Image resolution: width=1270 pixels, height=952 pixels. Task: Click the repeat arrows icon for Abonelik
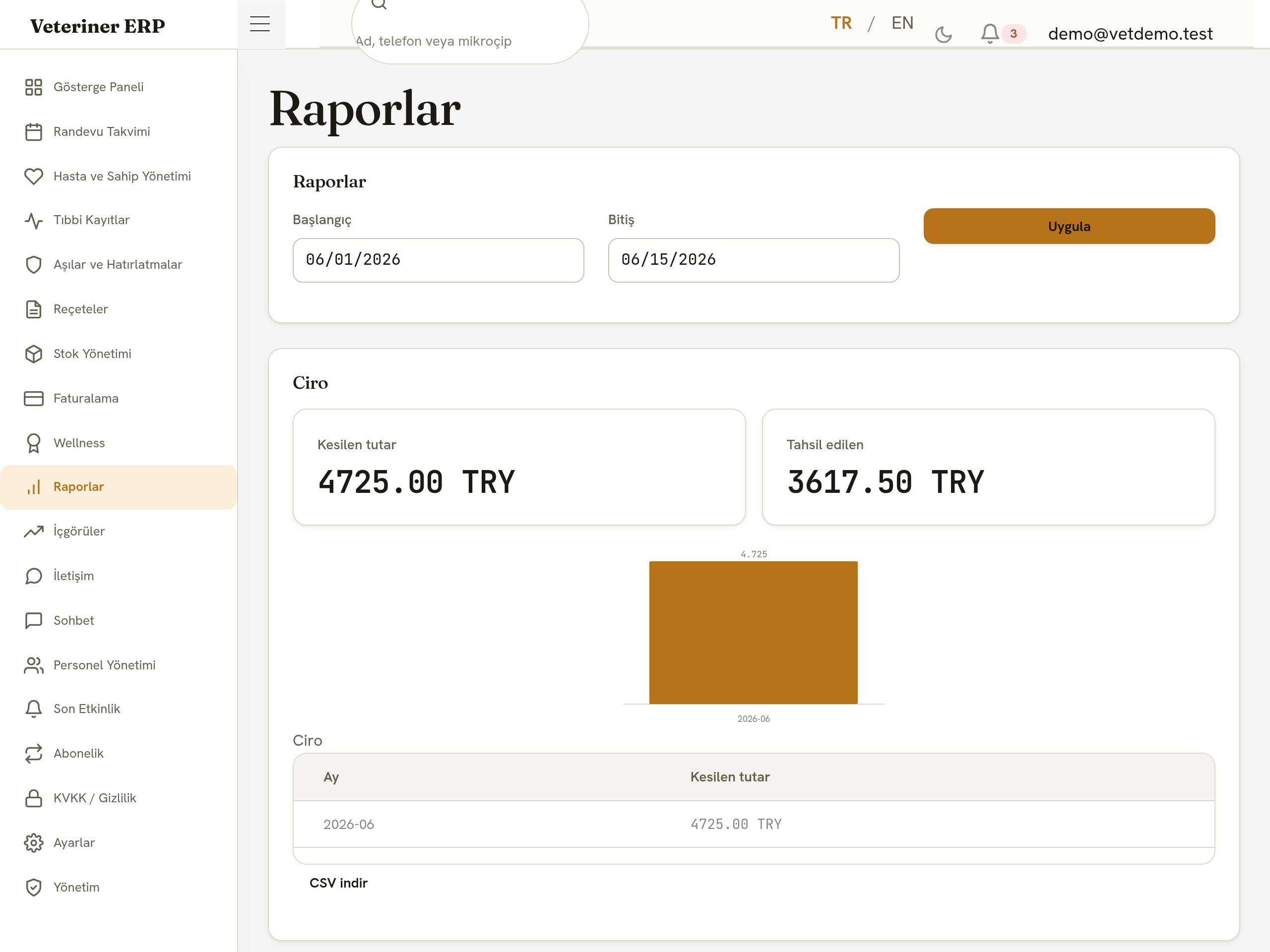33,754
